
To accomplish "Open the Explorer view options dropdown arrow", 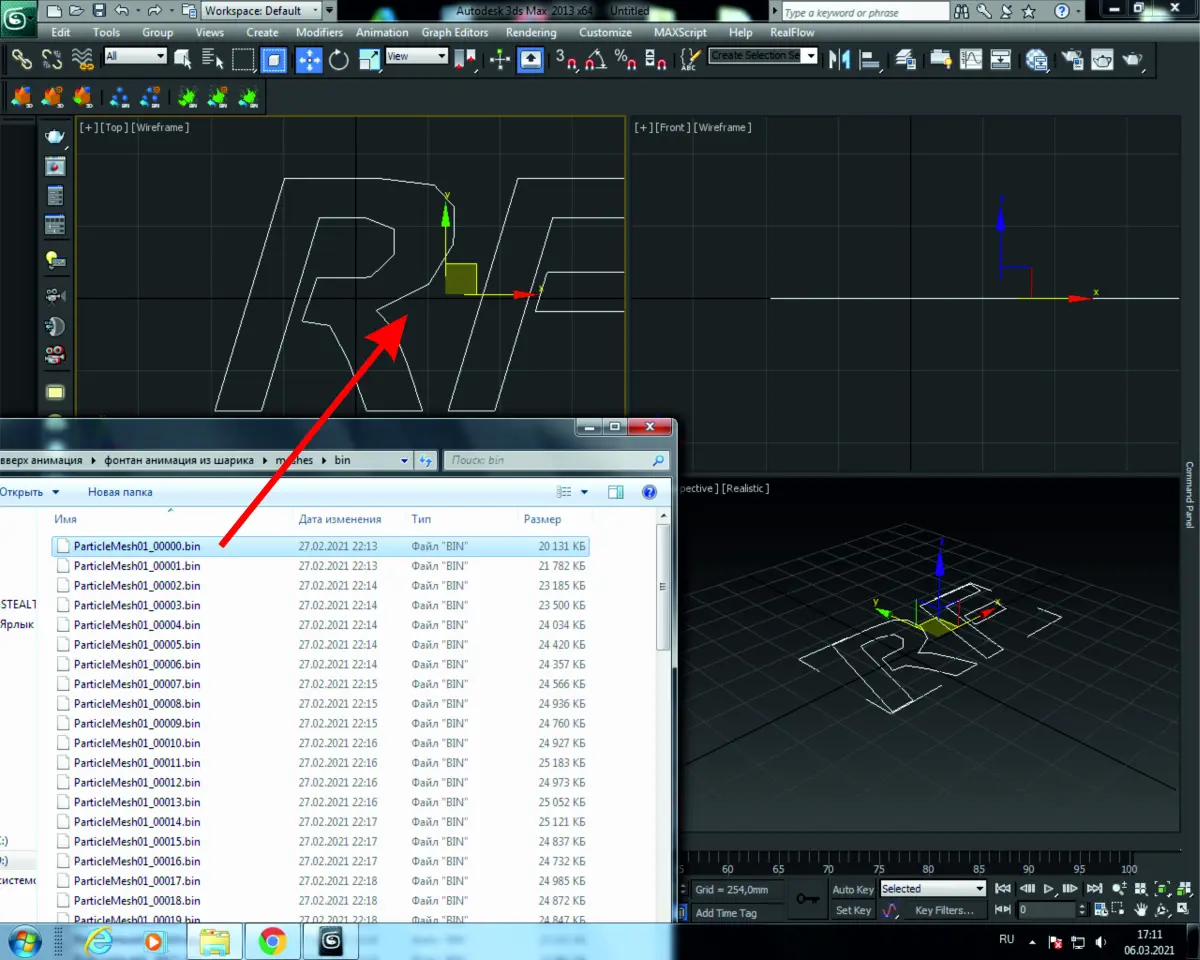I will (585, 492).
